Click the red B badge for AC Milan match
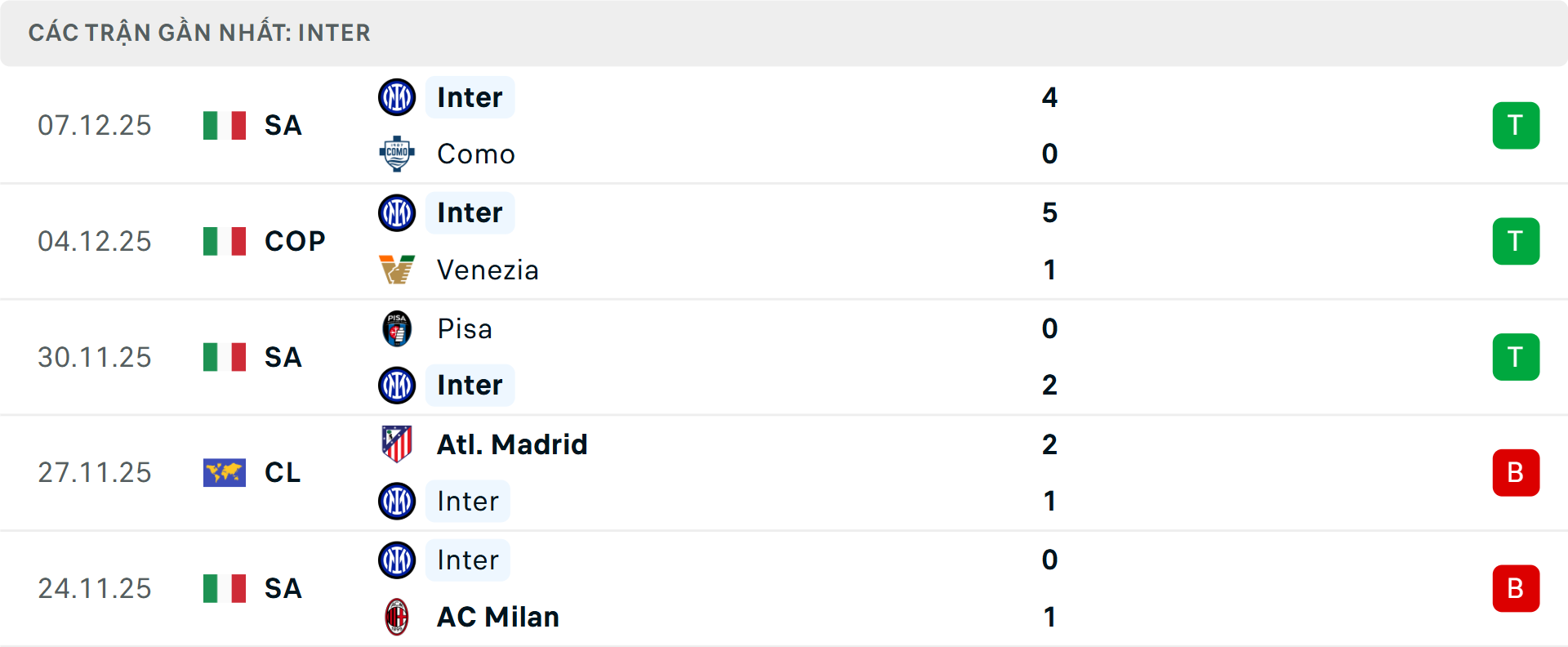 (1516, 588)
